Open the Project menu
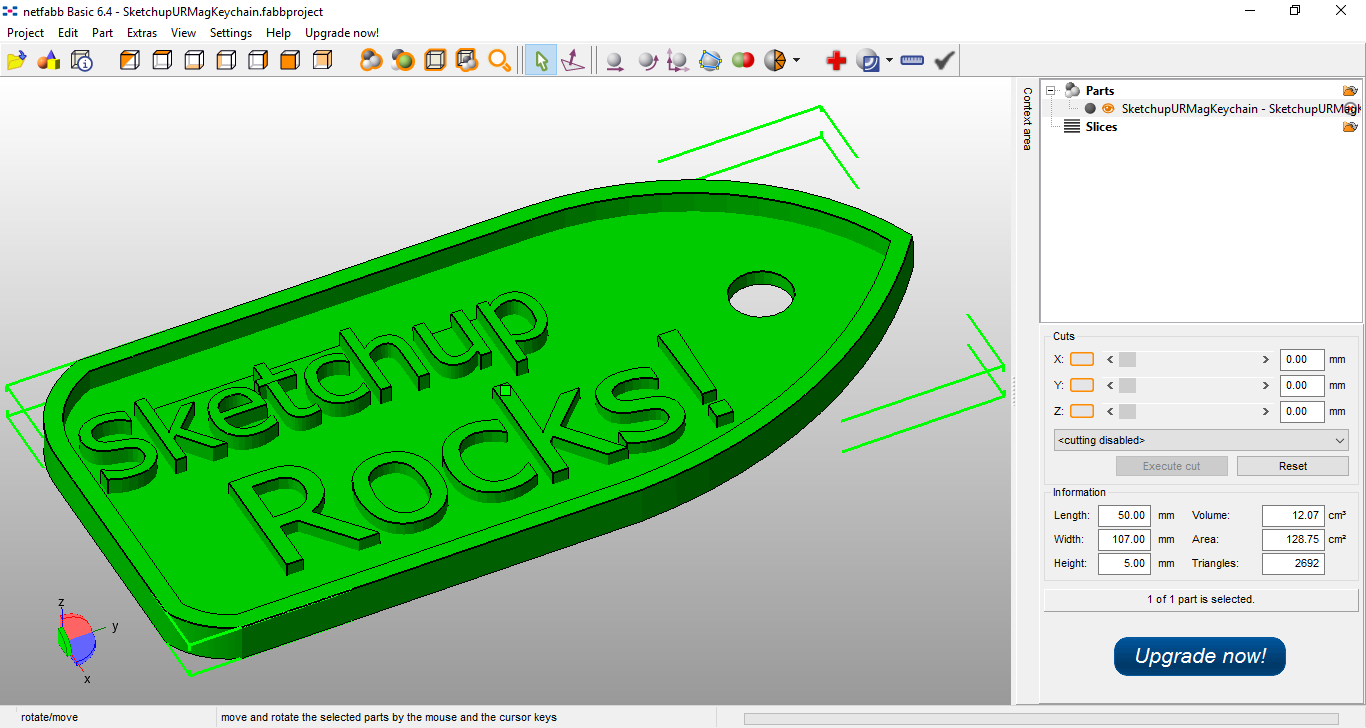This screenshot has width=1366, height=728. [25, 33]
